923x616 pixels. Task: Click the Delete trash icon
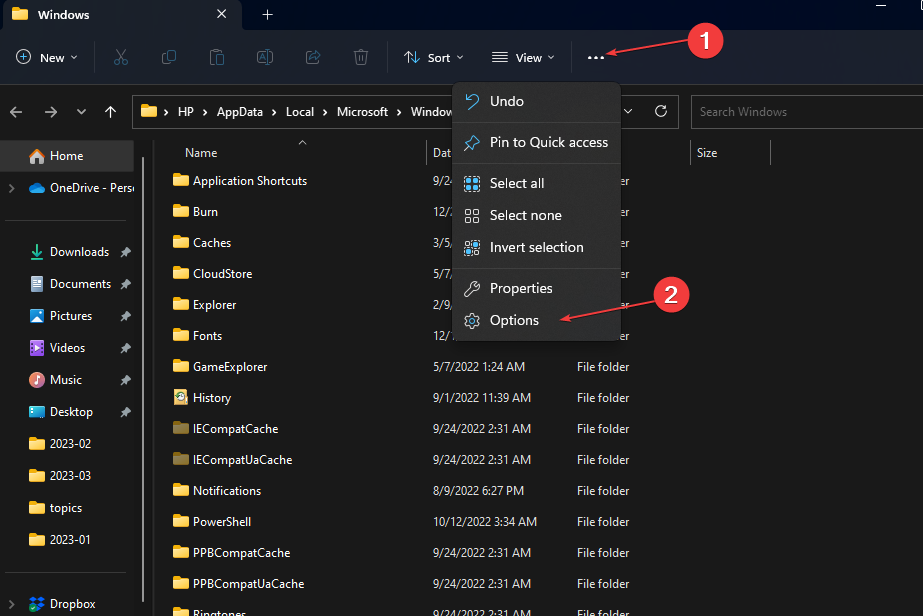(361, 57)
